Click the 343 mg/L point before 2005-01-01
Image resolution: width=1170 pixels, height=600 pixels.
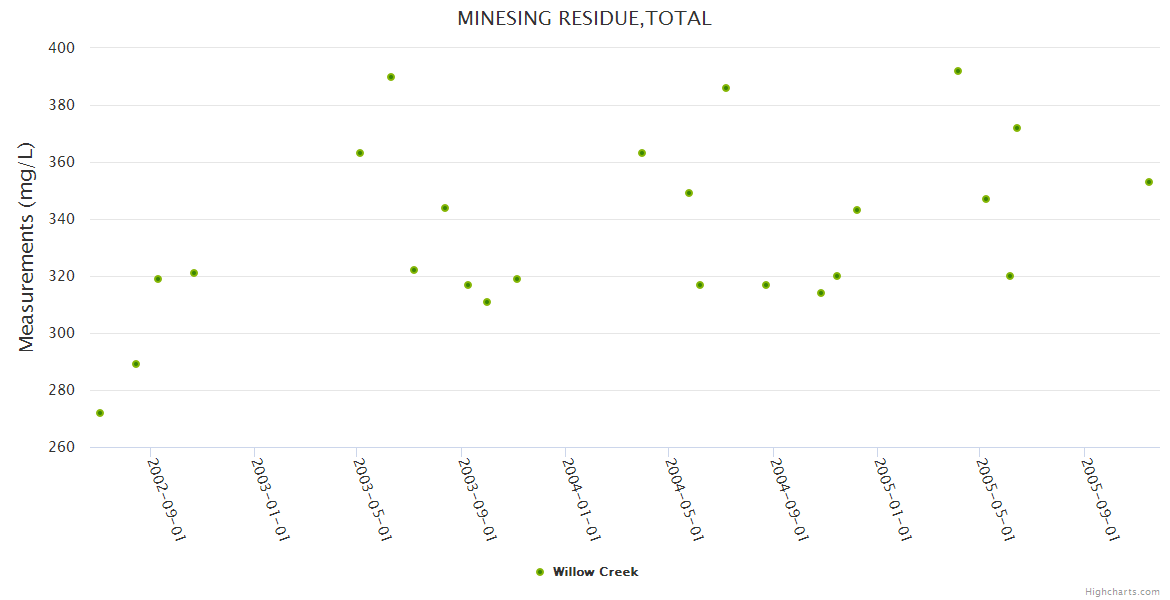tap(857, 210)
